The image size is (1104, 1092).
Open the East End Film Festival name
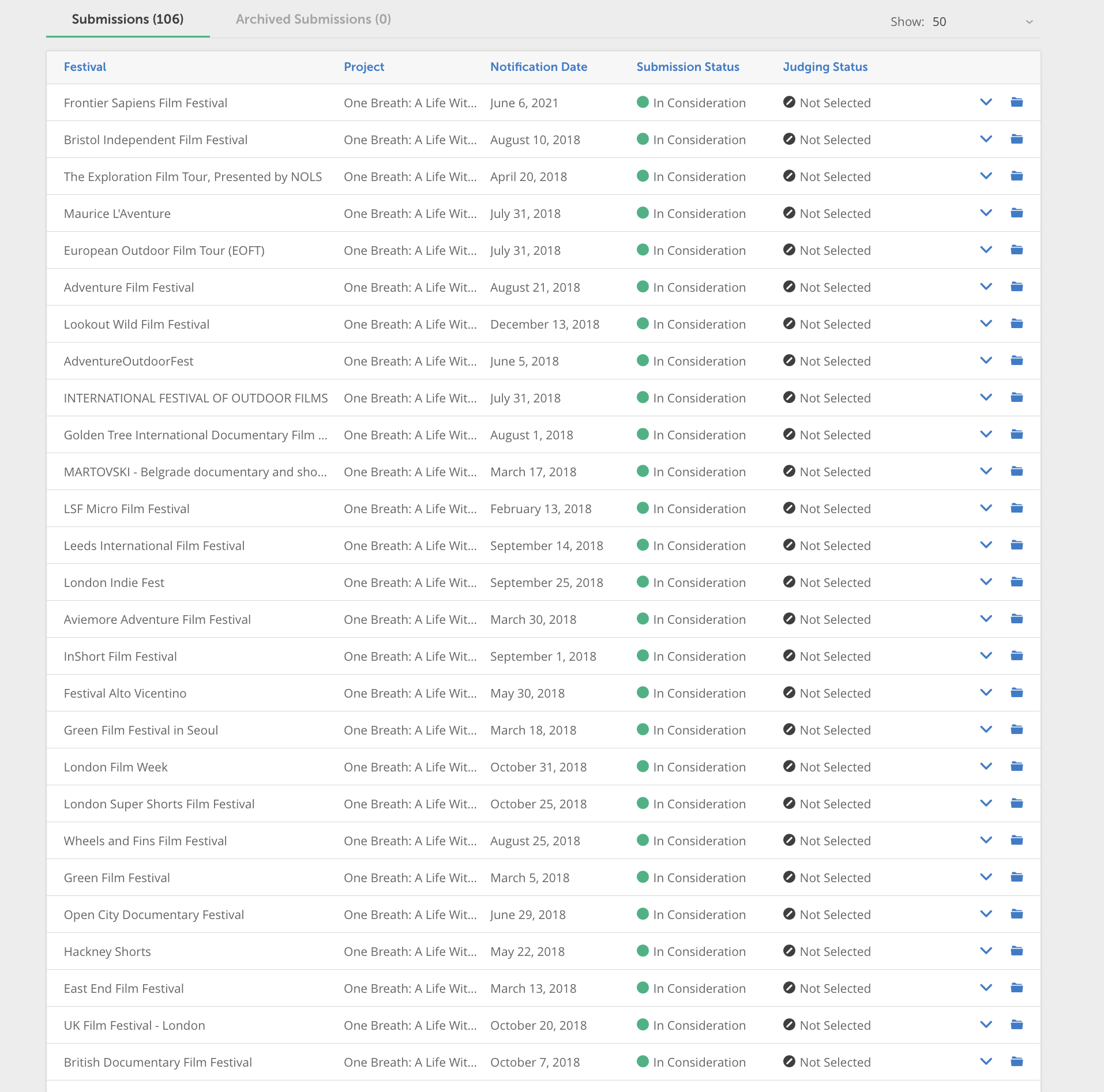tap(123, 988)
